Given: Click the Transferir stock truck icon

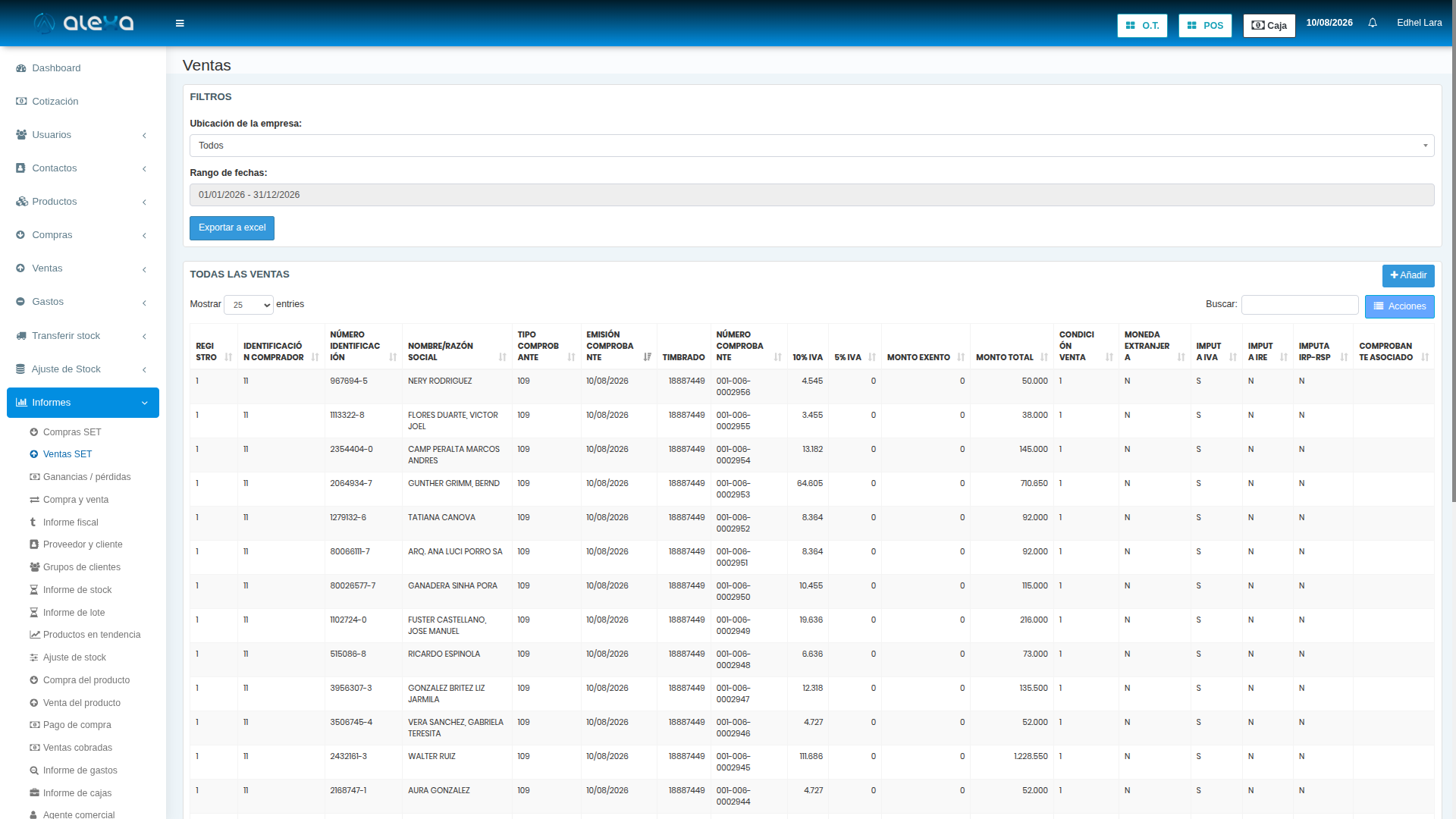Looking at the screenshot, I should (x=21, y=336).
